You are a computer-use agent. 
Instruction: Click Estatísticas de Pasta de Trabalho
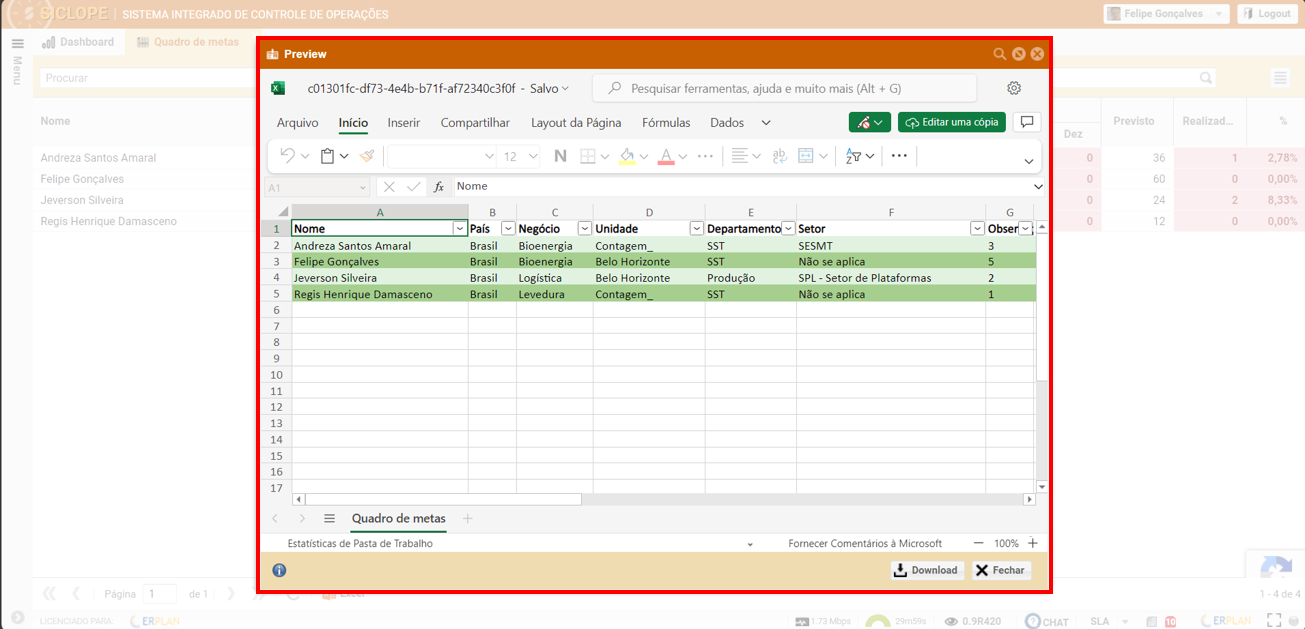tap(361, 544)
